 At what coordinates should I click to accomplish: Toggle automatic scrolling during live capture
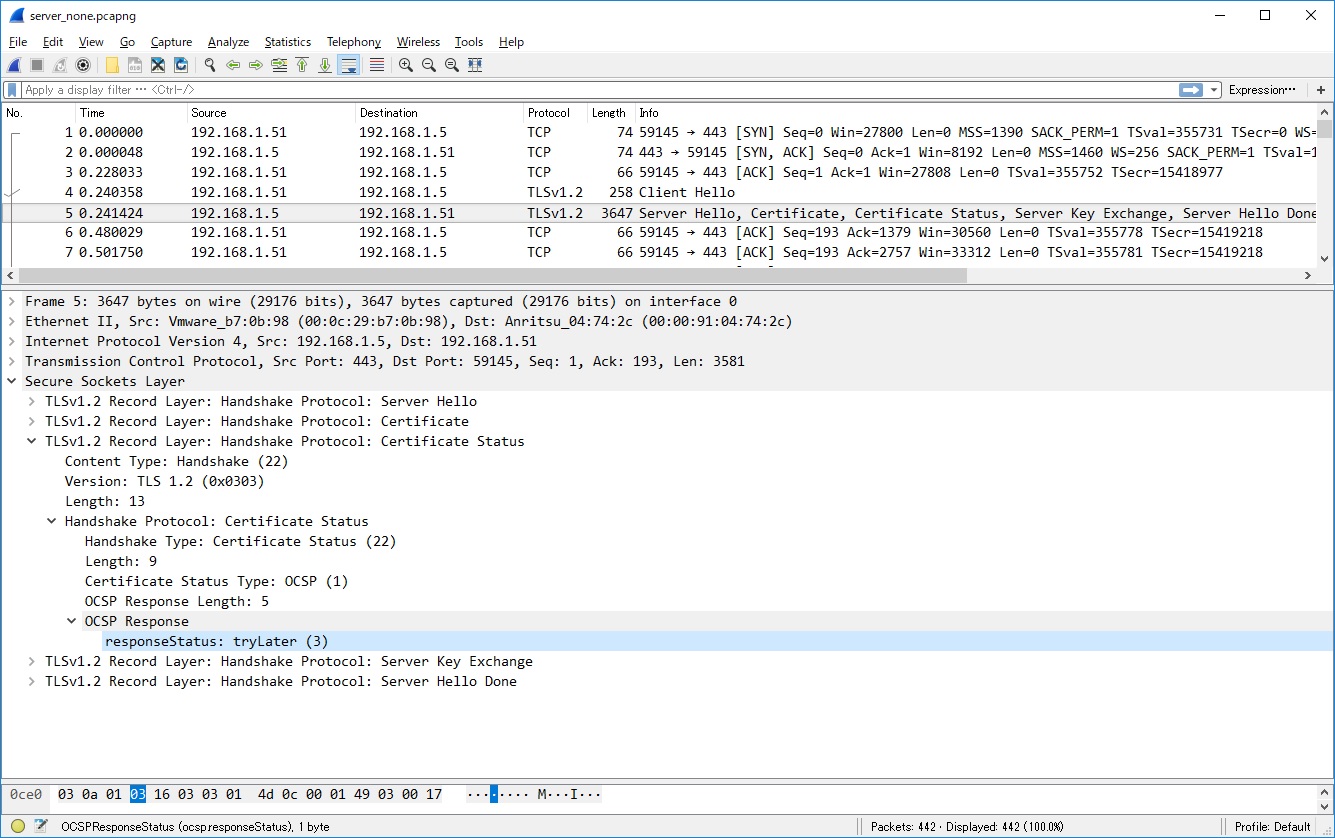[348, 64]
